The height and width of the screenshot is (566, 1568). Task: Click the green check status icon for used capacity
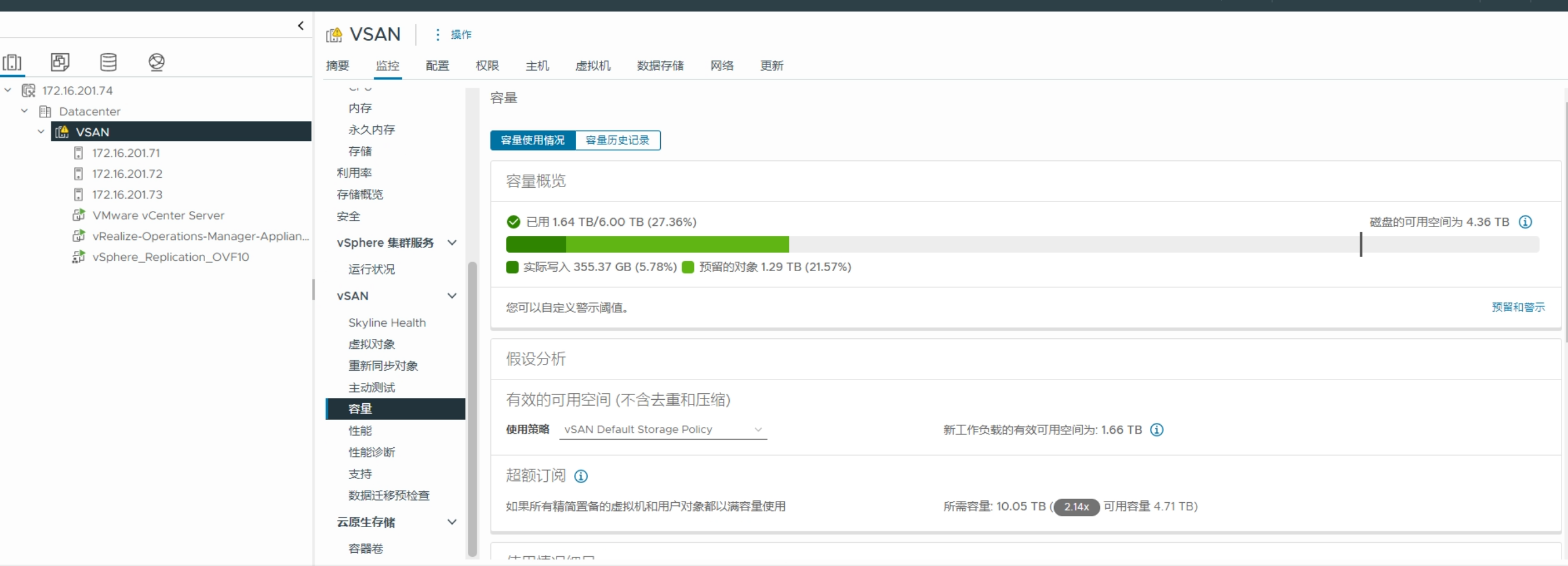513,221
